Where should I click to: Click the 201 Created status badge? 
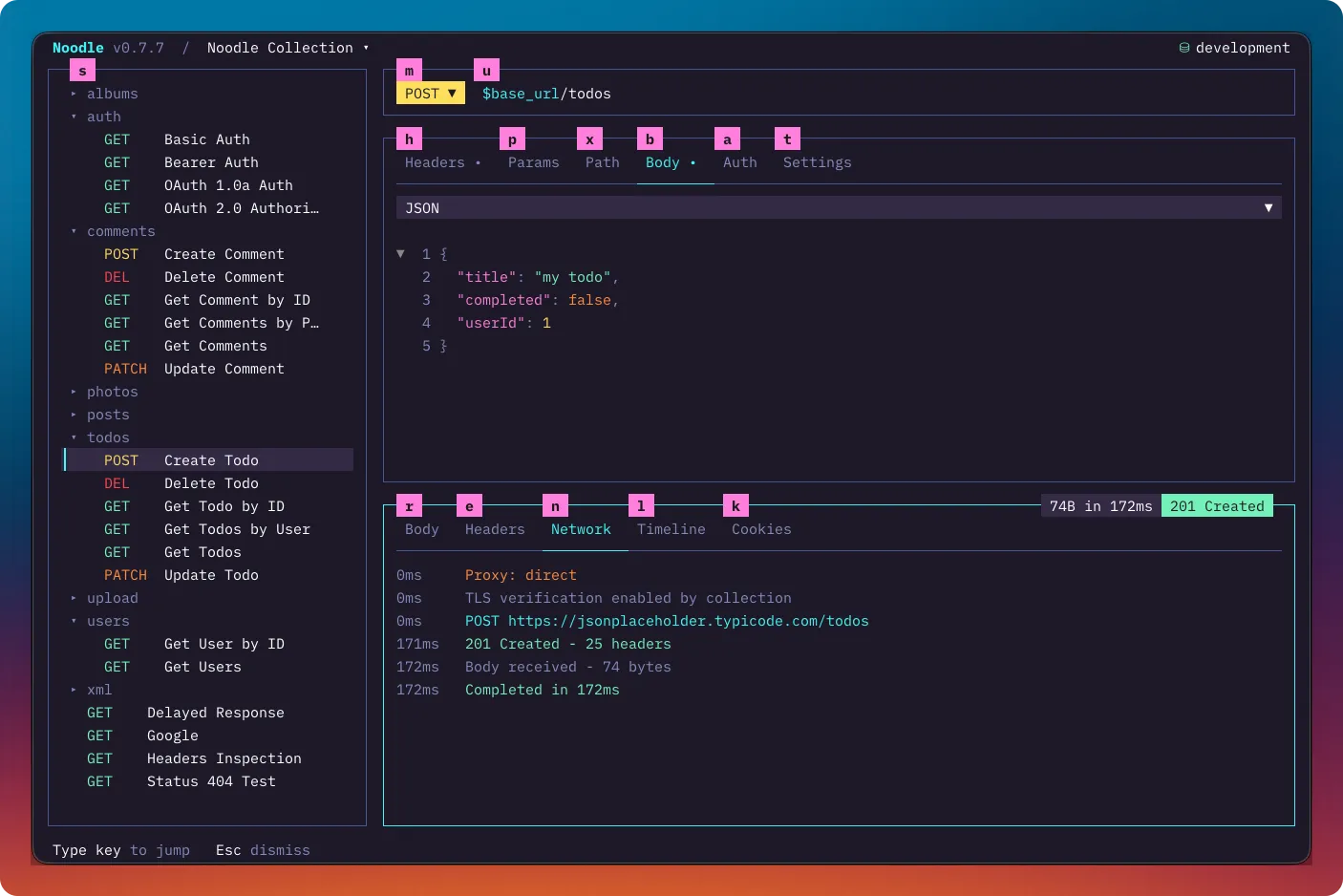point(1217,506)
